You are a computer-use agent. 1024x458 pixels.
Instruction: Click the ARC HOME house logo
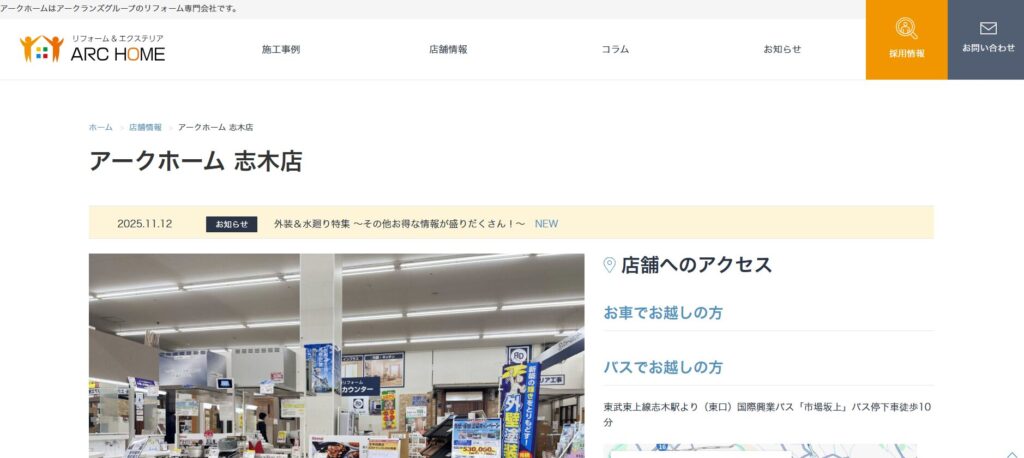(42, 49)
